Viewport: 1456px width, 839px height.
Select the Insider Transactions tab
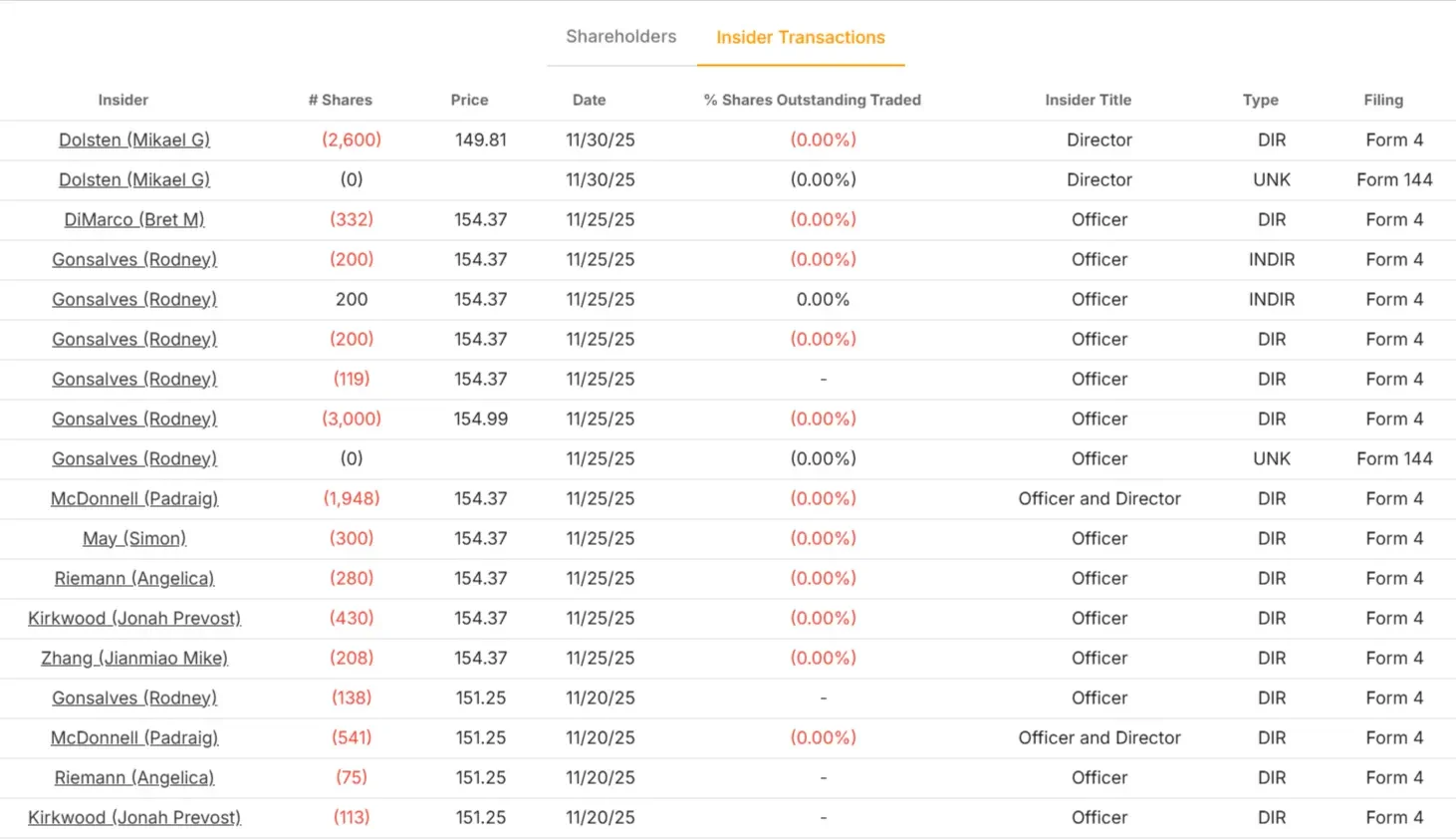(x=801, y=37)
